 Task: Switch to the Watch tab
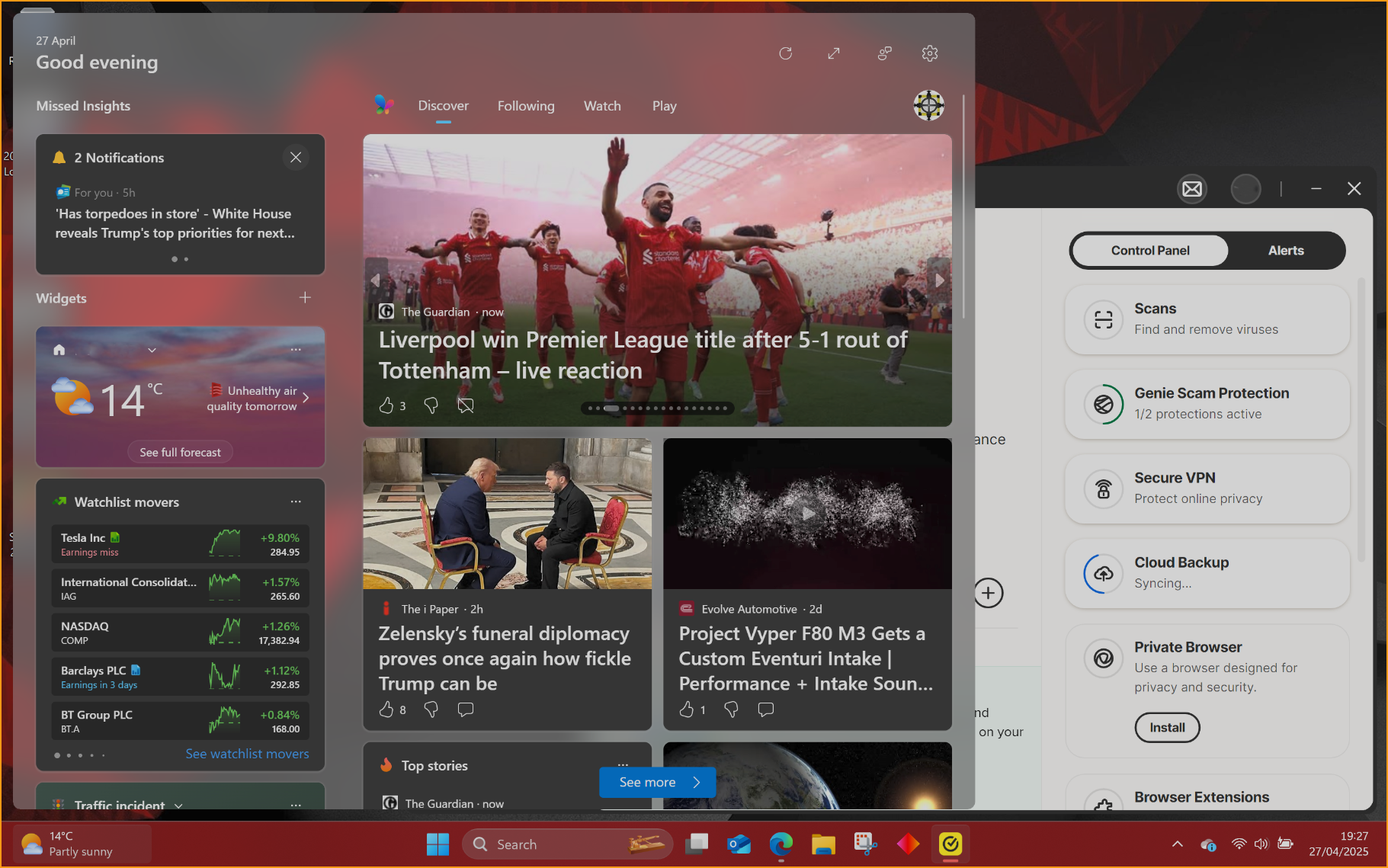pyautogui.click(x=602, y=106)
